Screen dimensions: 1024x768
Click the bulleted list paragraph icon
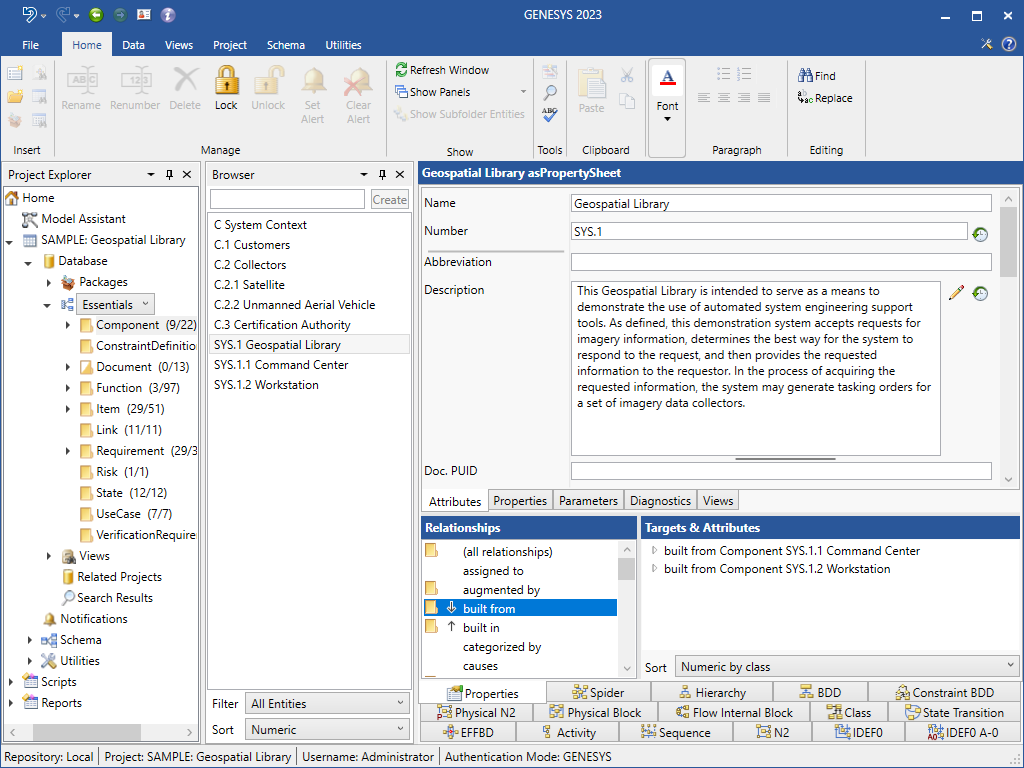click(x=724, y=73)
